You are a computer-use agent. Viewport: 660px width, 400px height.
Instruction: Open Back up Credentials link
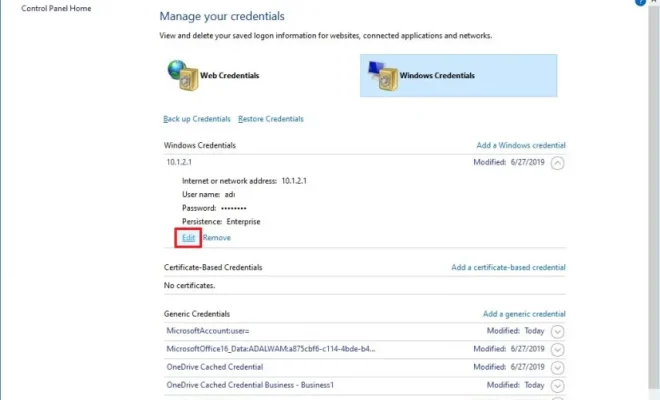(x=196, y=119)
